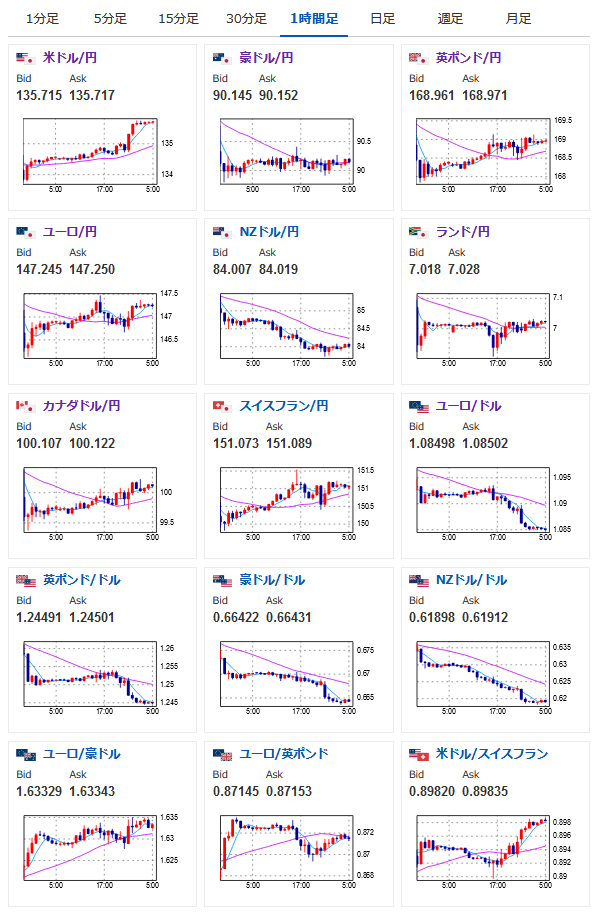Image resolution: width=599 pixels, height=913 pixels.
Task: Click the EU/US flag icon beside ユーロ/ドル
Action: [x=419, y=406]
